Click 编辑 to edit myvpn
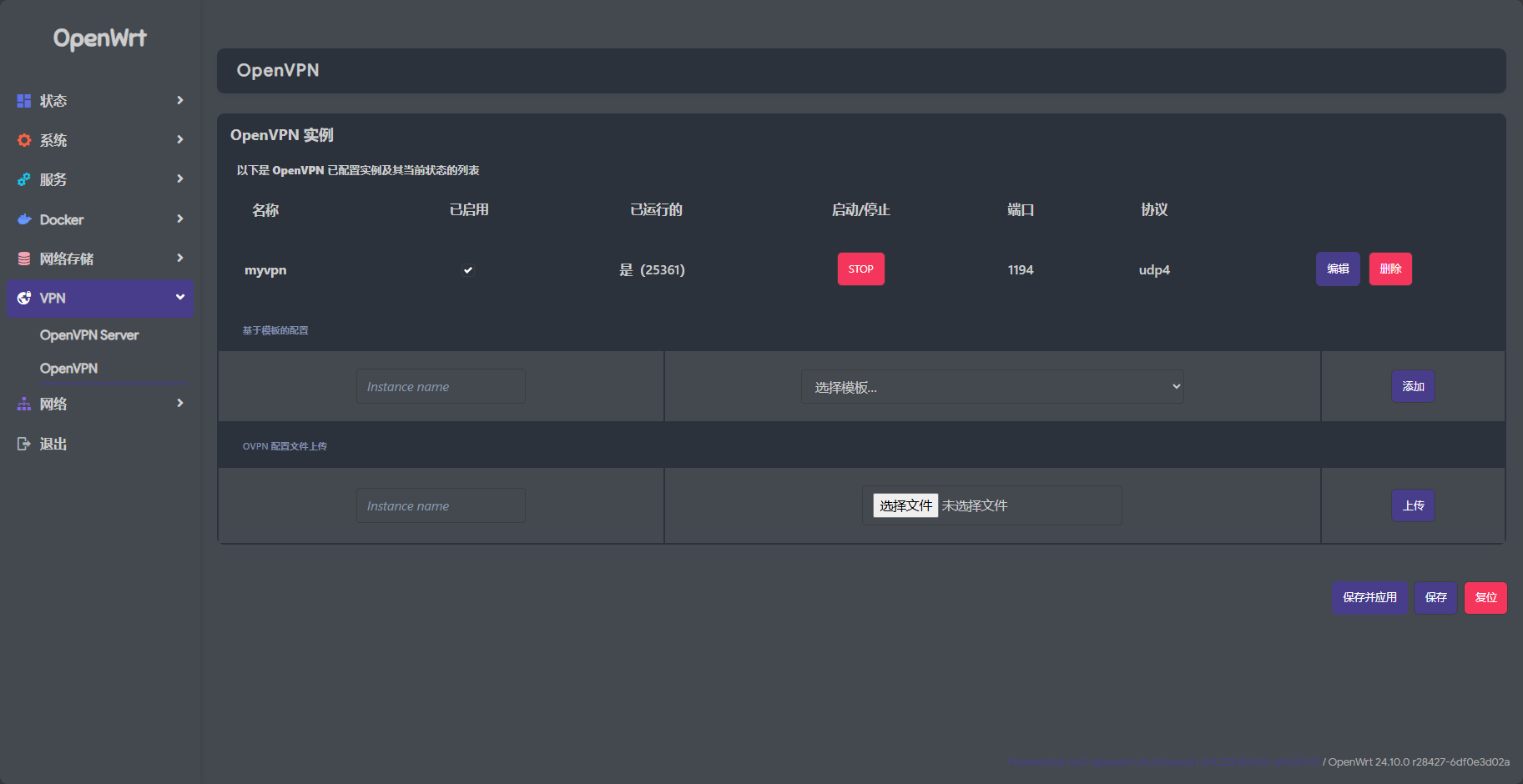The image size is (1523, 784). [1338, 269]
